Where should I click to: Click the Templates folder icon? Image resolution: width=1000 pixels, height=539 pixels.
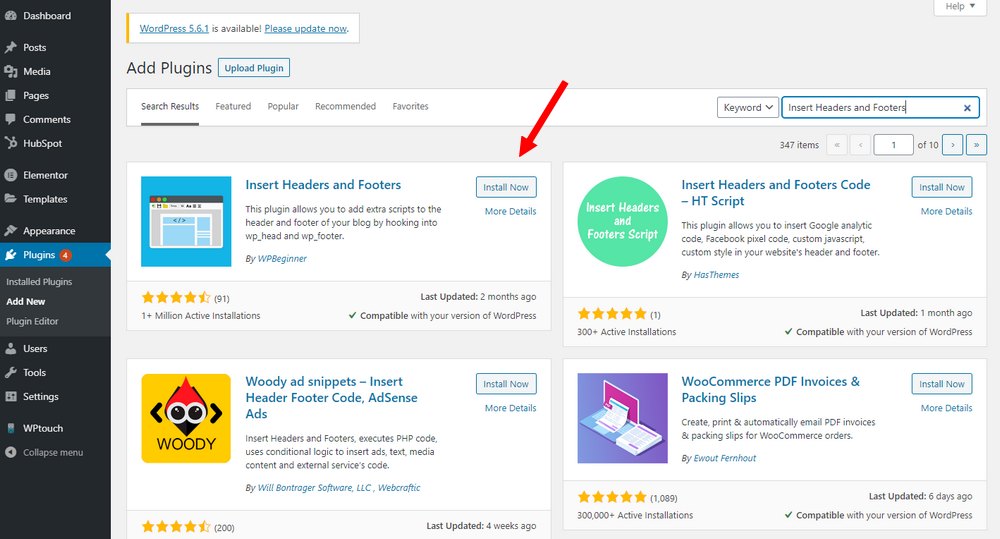[x=11, y=199]
